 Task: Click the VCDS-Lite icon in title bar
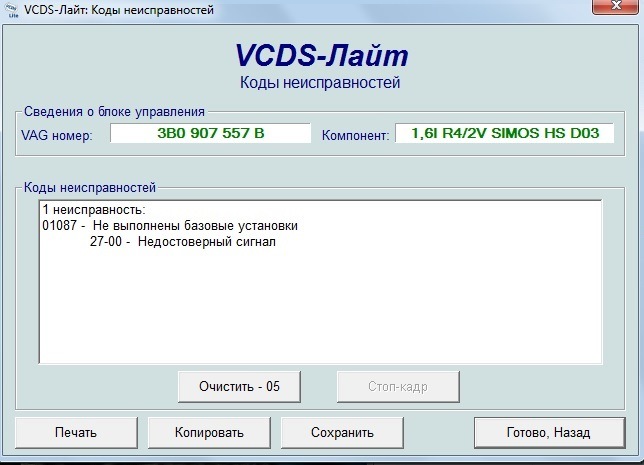coord(12,10)
